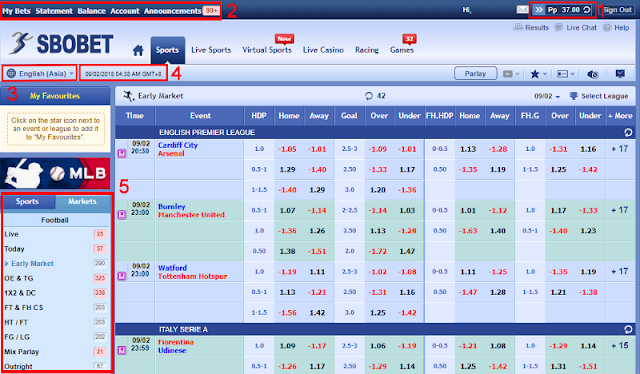
Task: Switch to the Markets tab in sidebar
Action: click(x=82, y=202)
